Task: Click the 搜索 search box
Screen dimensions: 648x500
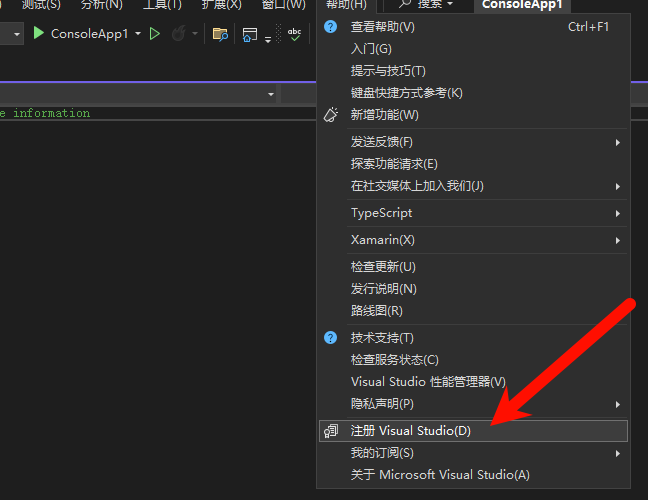Action: point(428,5)
